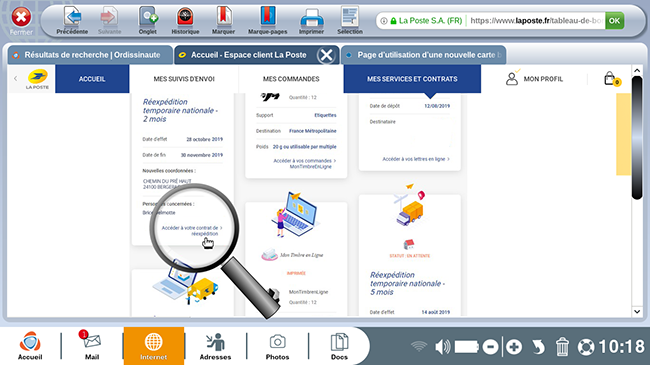
Task: Open the Historique browsing history
Action: point(185,20)
